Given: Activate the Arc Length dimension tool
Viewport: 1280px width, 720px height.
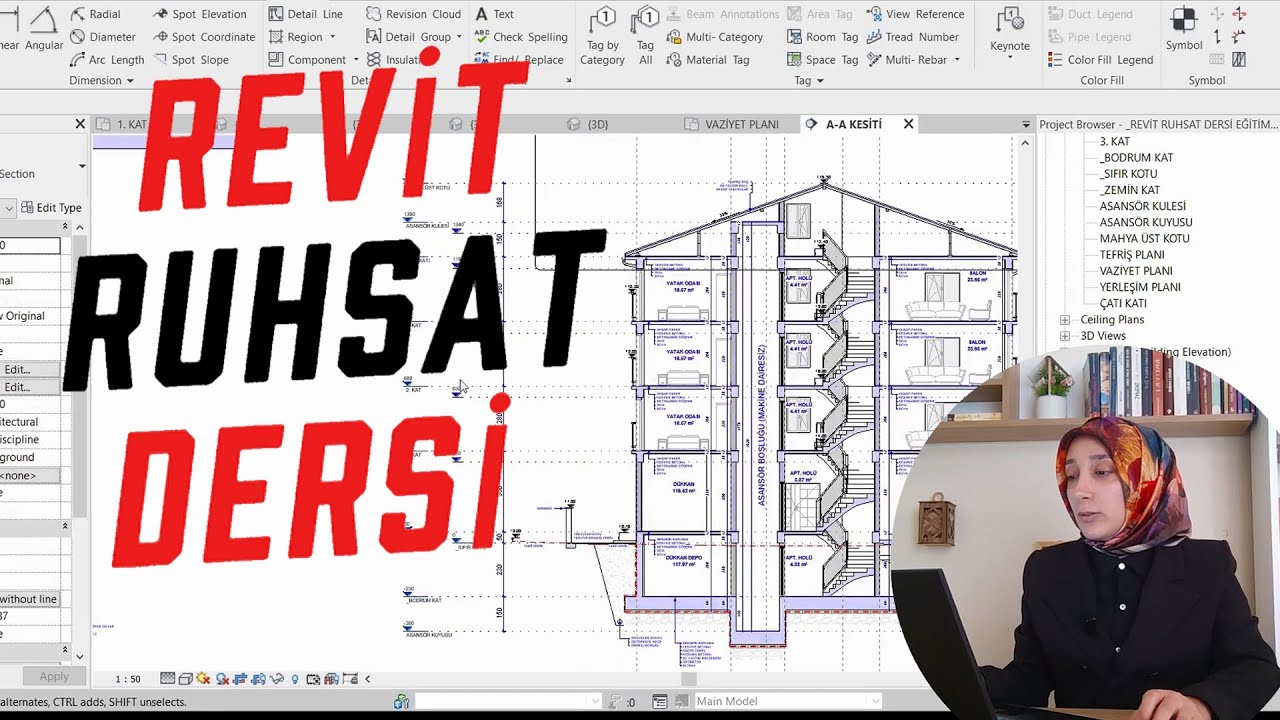Looking at the screenshot, I should point(107,60).
